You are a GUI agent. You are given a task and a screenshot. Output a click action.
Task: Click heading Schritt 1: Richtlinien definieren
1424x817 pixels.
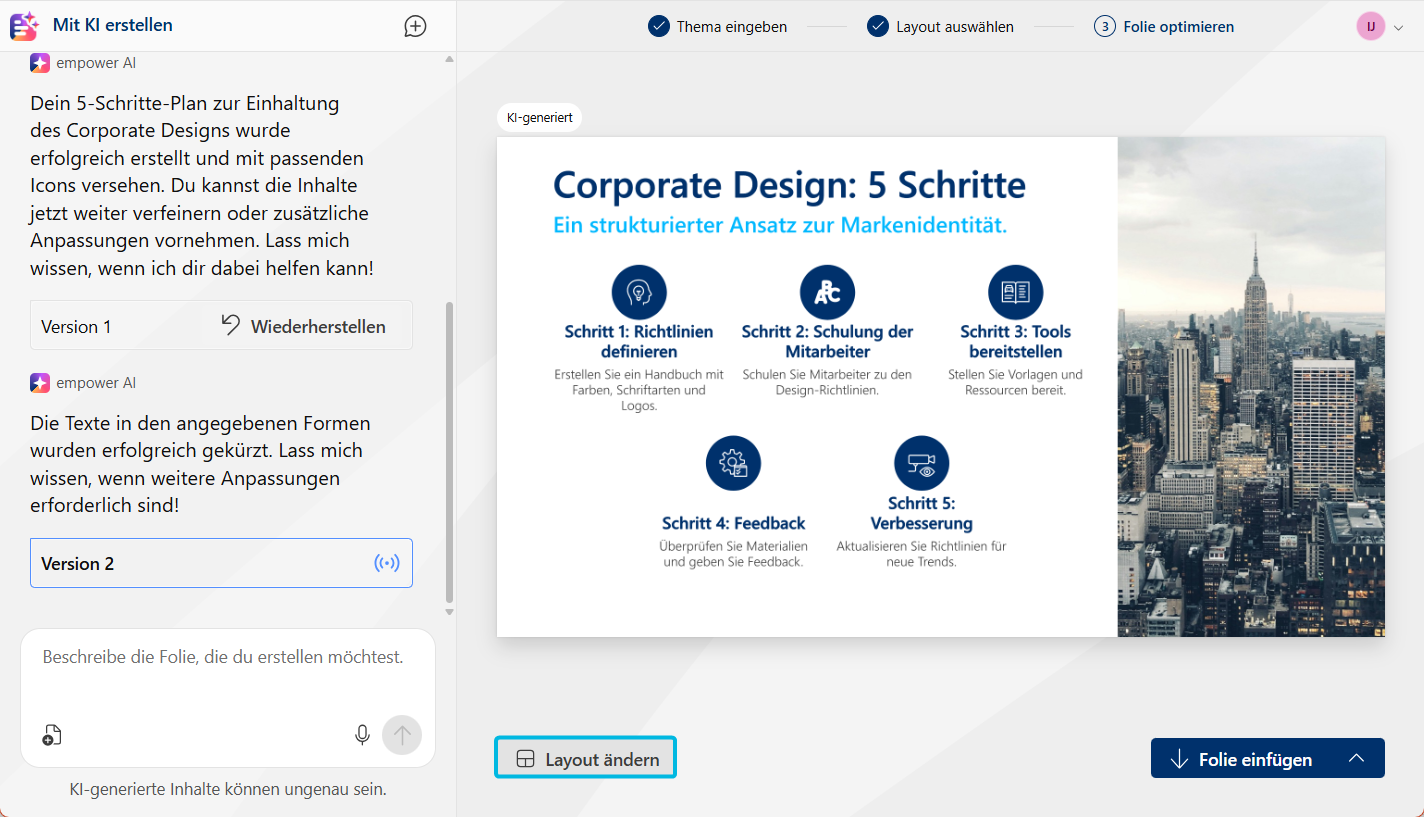(639, 341)
